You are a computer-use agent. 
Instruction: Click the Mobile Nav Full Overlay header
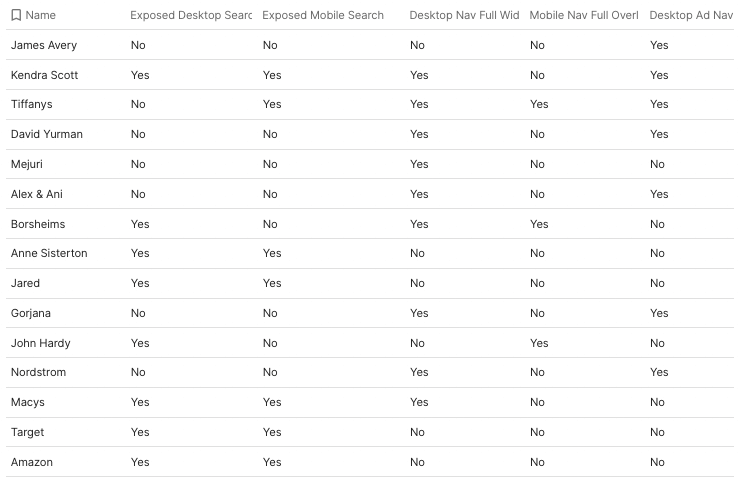click(x=583, y=15)
